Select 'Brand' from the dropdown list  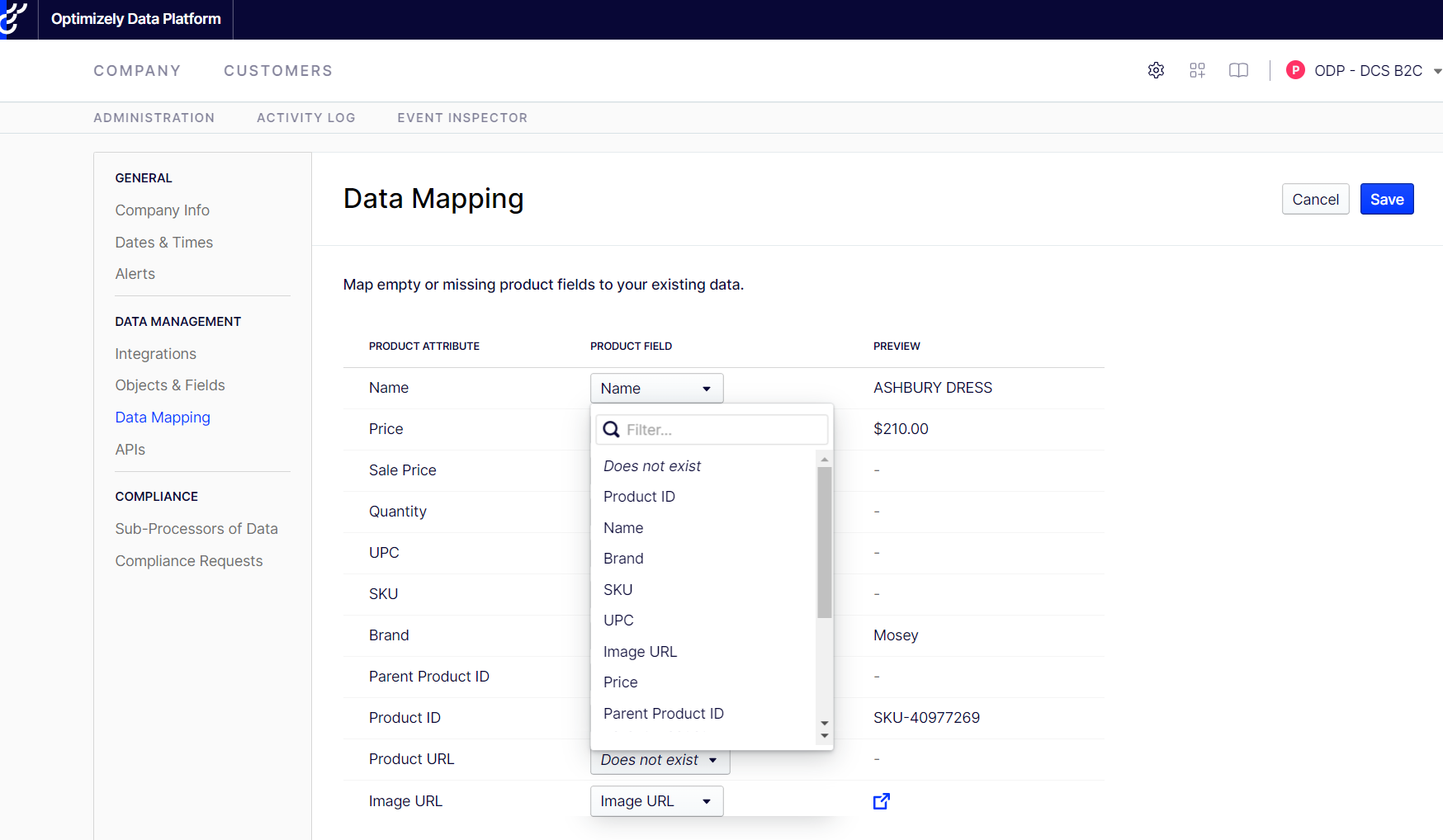(x=623, y=559)
